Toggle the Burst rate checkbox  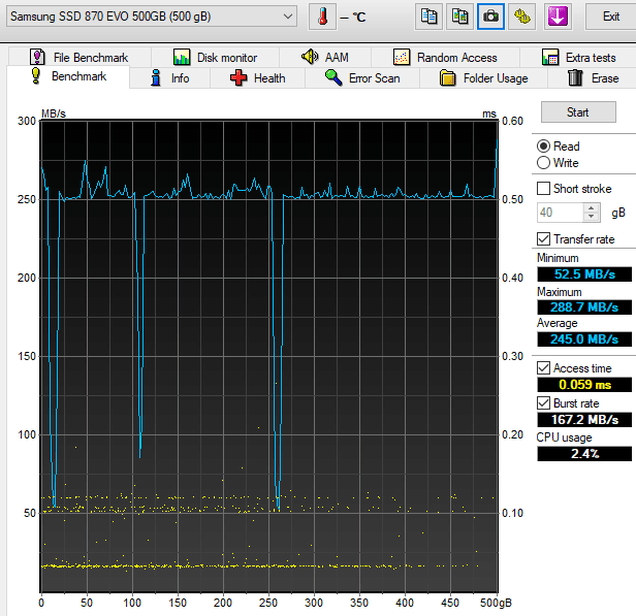[544, 403]
